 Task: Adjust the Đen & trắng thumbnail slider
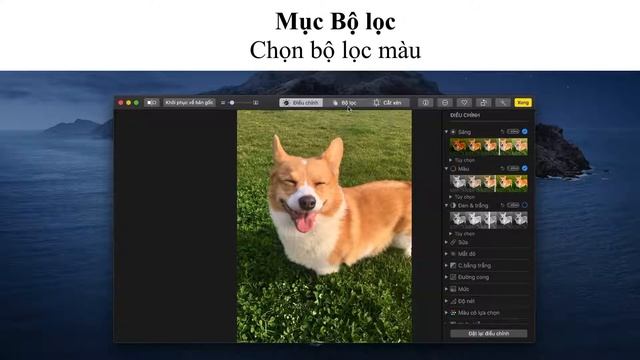(489, 220)
